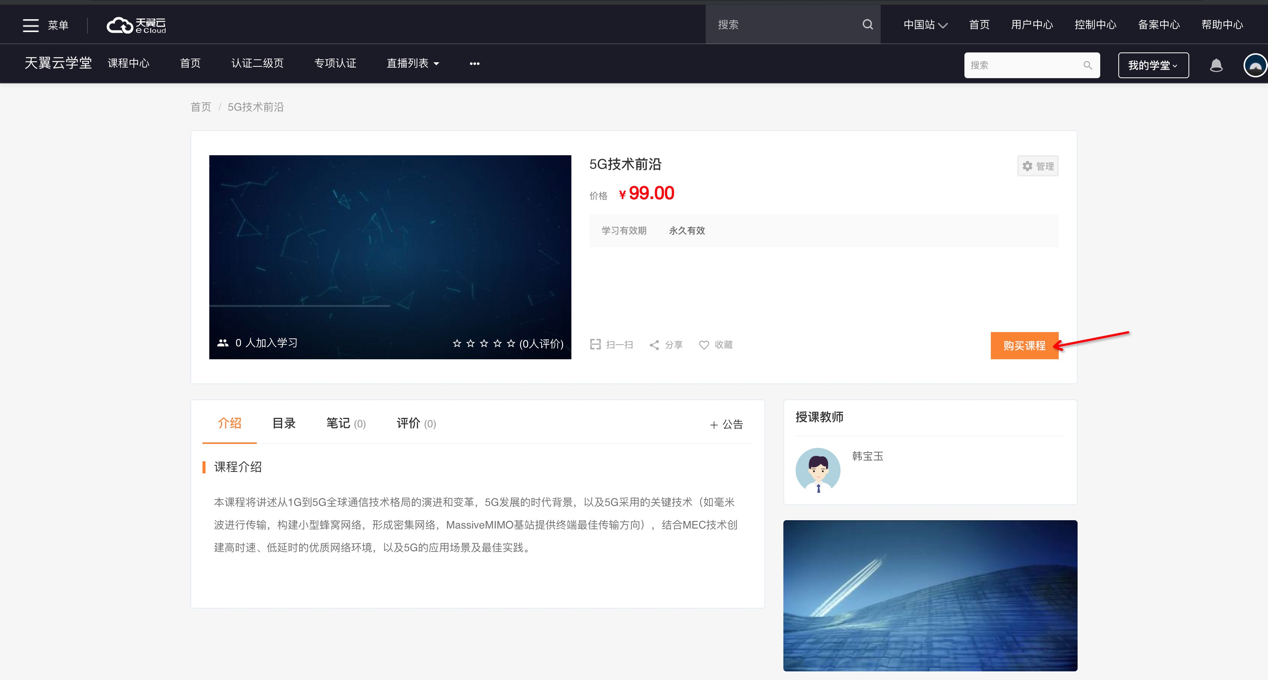Open the notification bell
1268x680 pixels.
click(1216, 65)
